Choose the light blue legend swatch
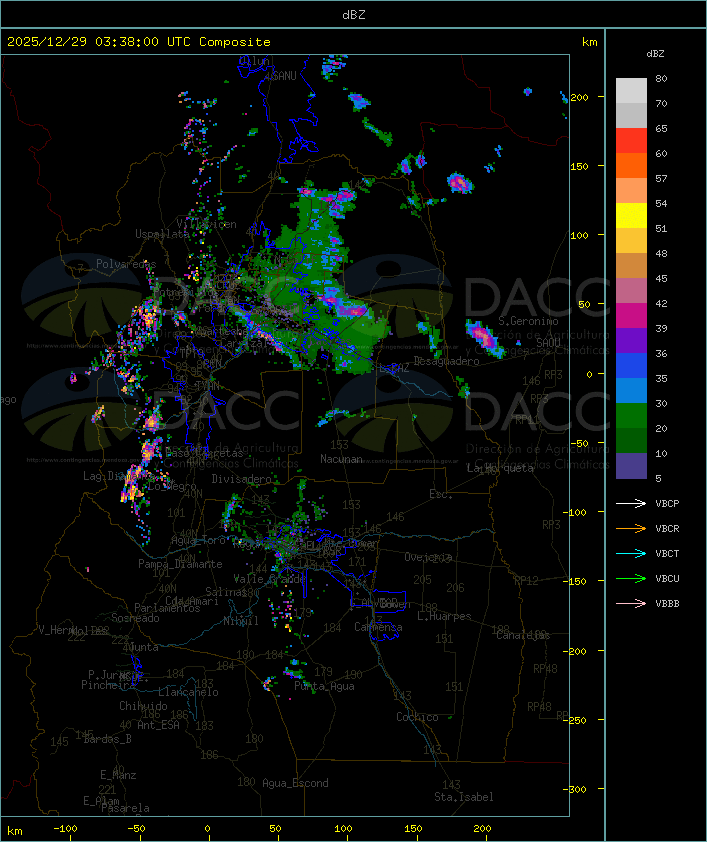707x842 pixels. tap(631, 390)
